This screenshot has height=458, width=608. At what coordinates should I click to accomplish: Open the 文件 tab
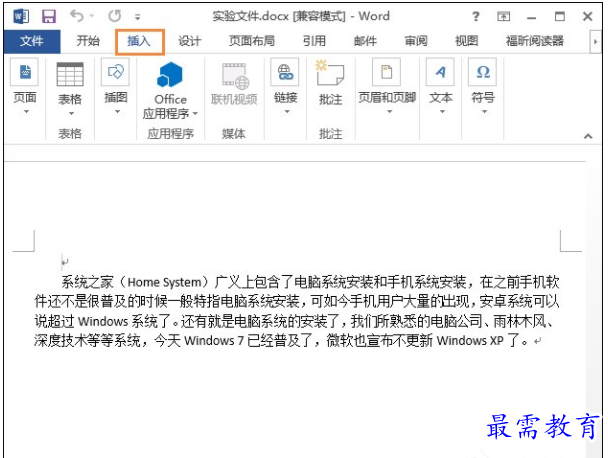tap(32, 41)
